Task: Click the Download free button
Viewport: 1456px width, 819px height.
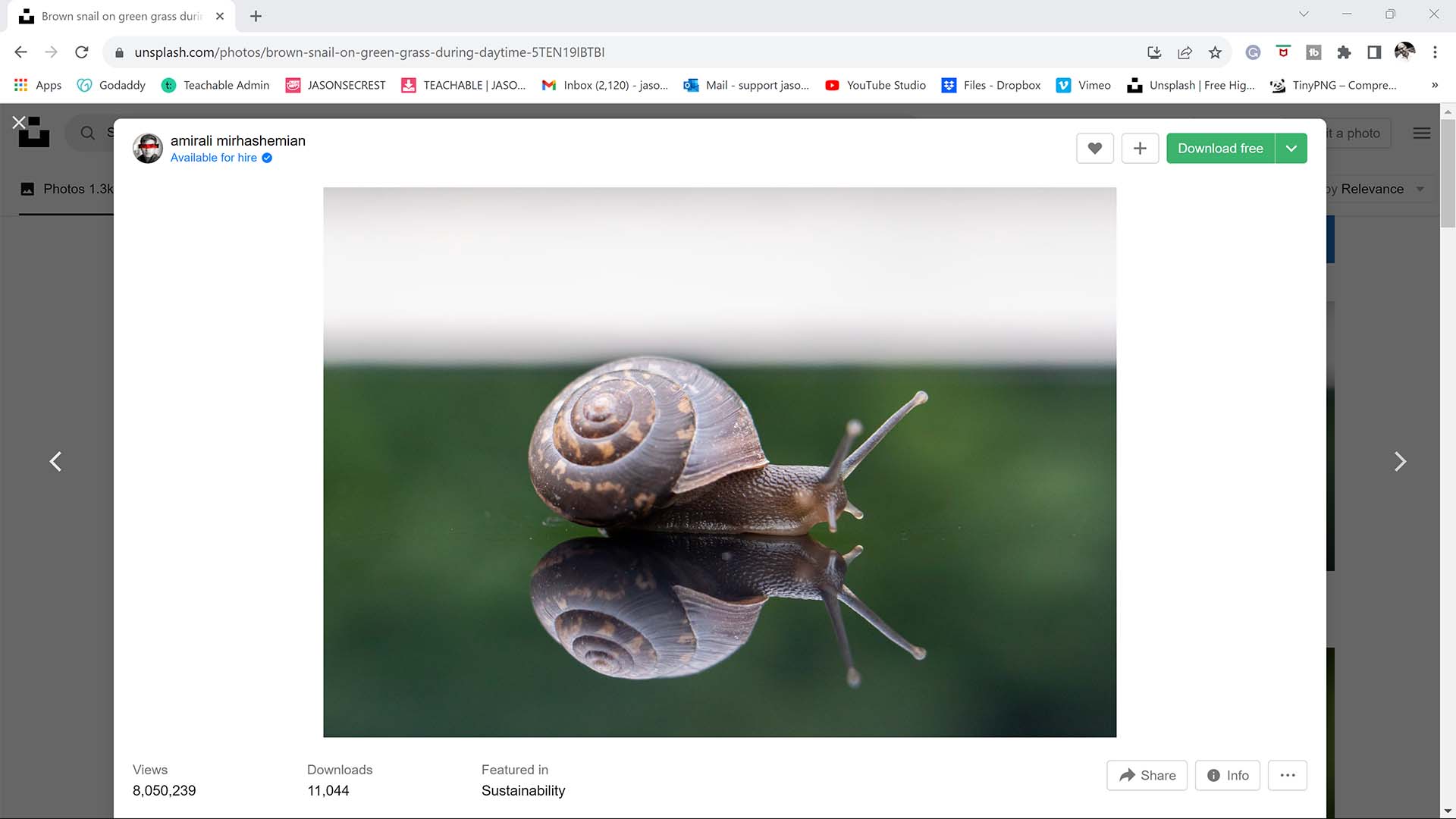Action: (1220, 149)
